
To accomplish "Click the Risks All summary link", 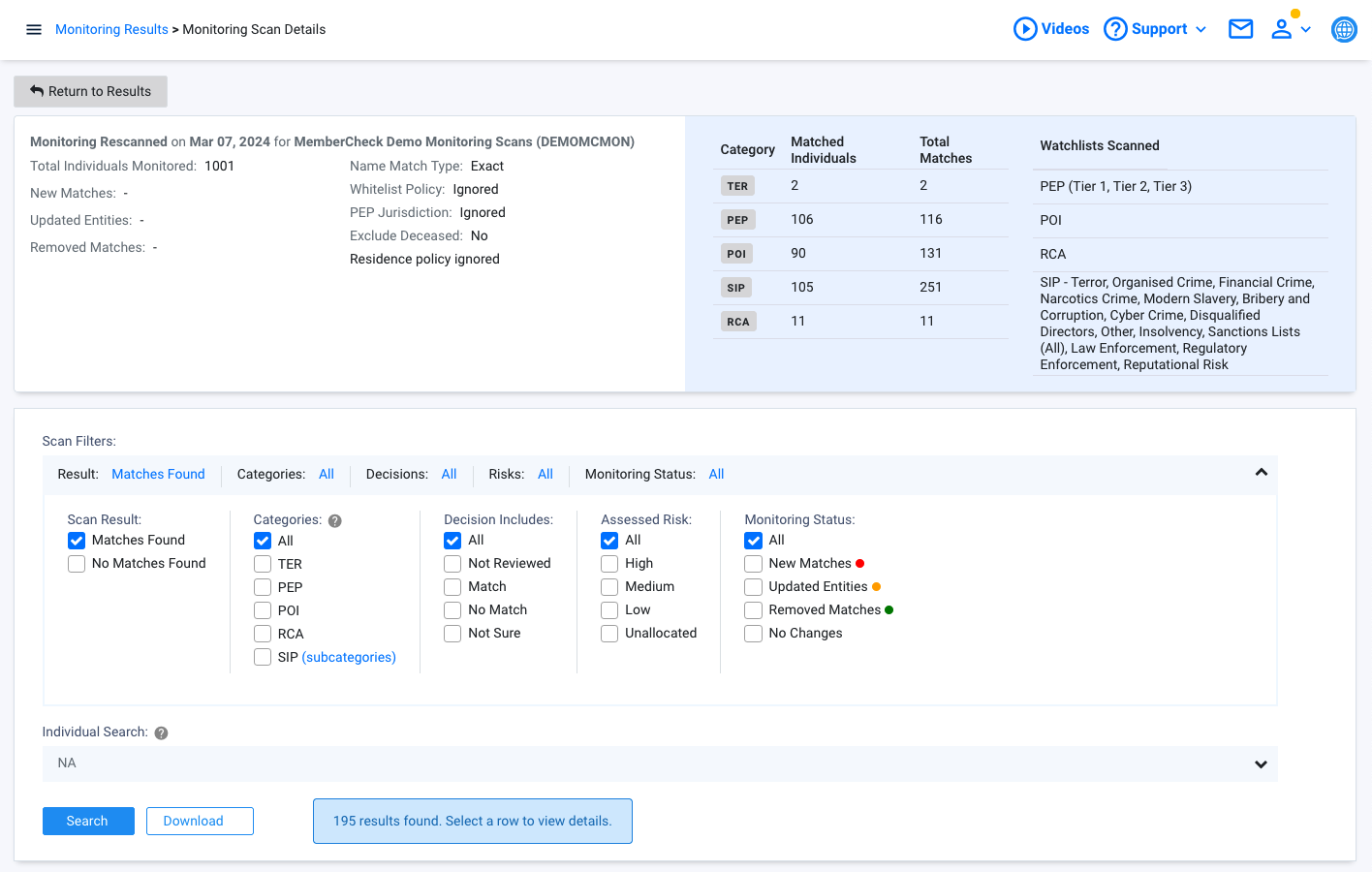I will [546, 474].
